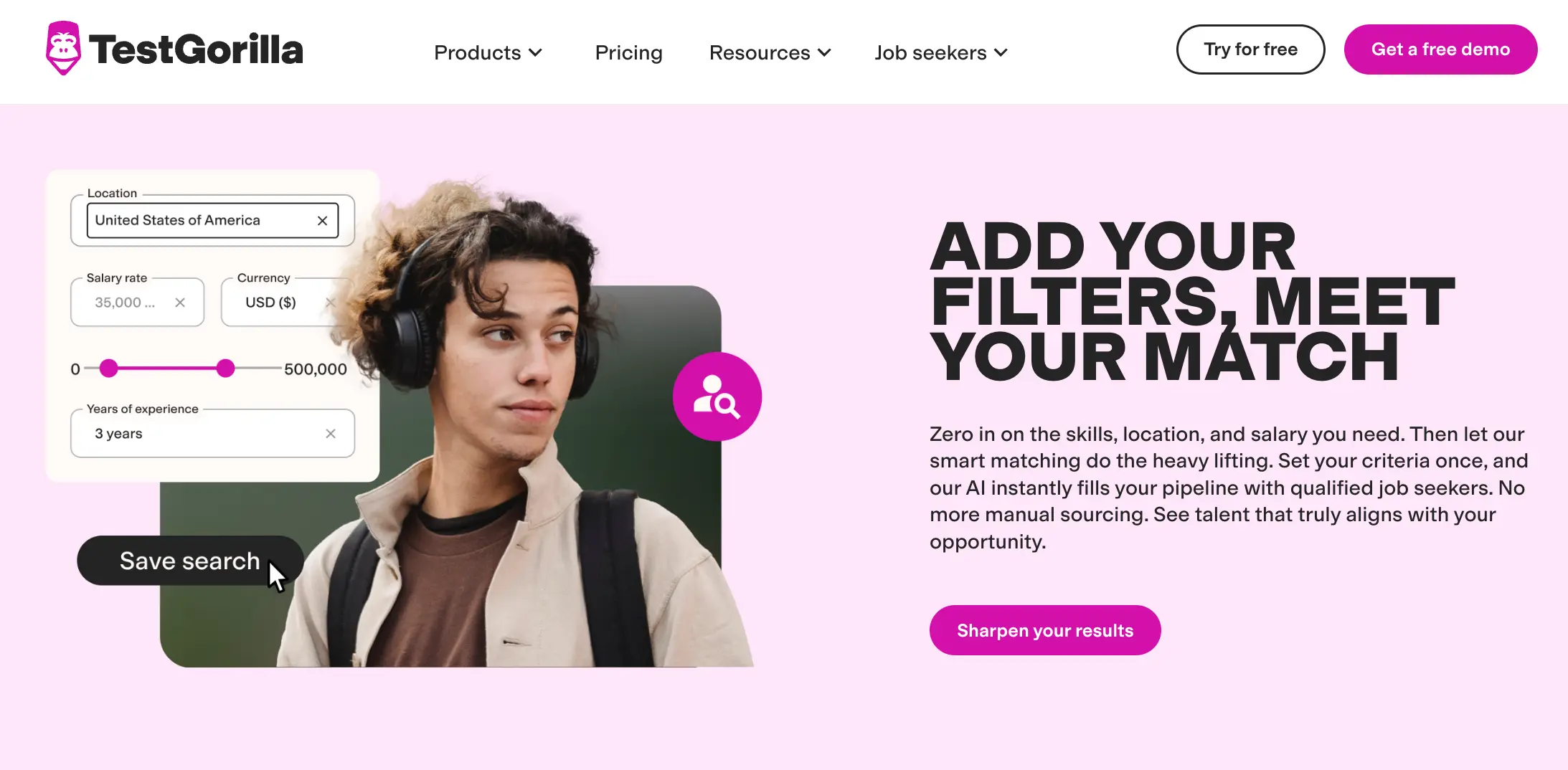
Task: Click the Salary rate input field
Action: click(x=126, y=302)
